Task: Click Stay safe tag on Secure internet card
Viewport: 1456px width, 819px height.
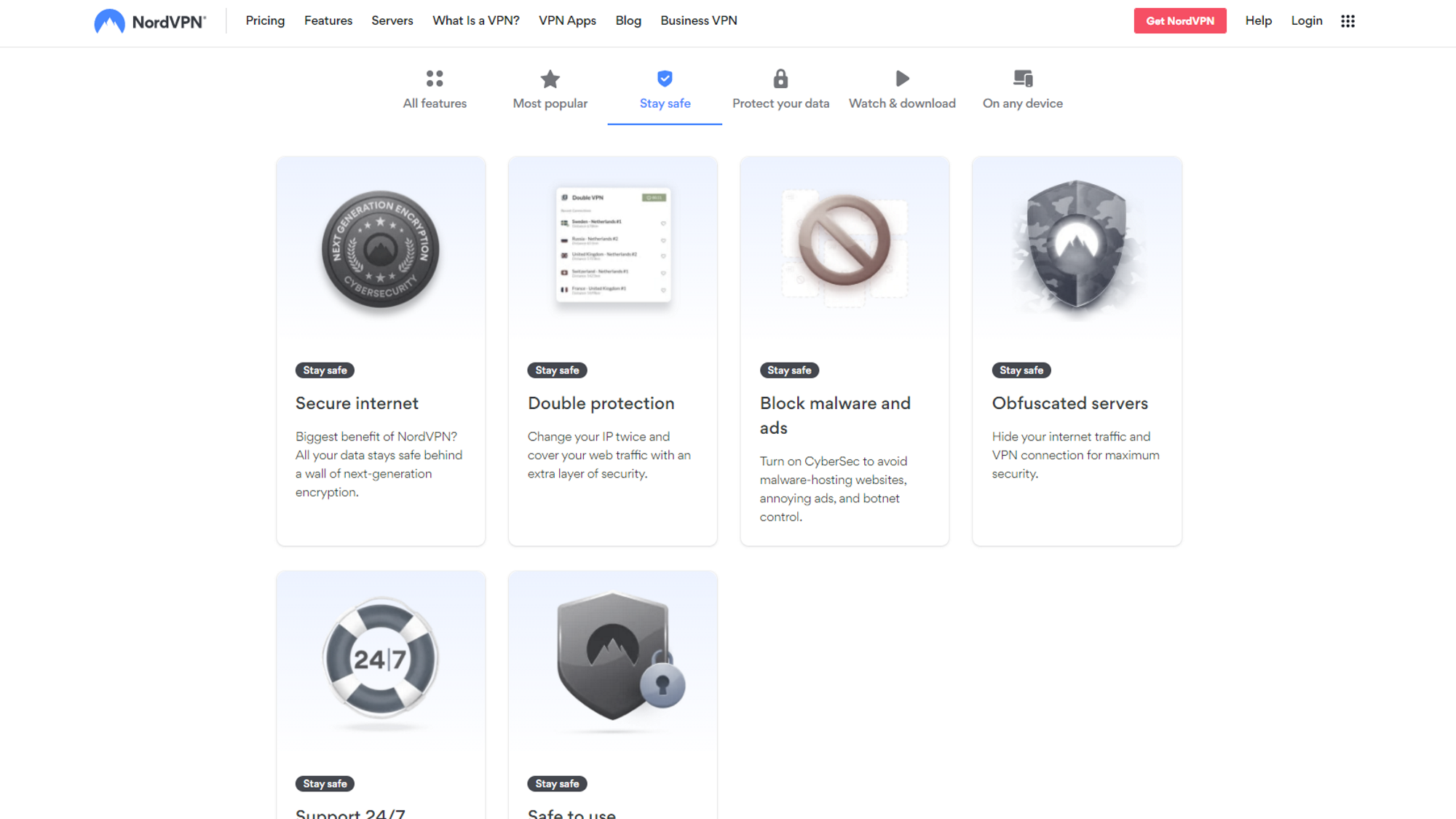Action: (325, 370)
